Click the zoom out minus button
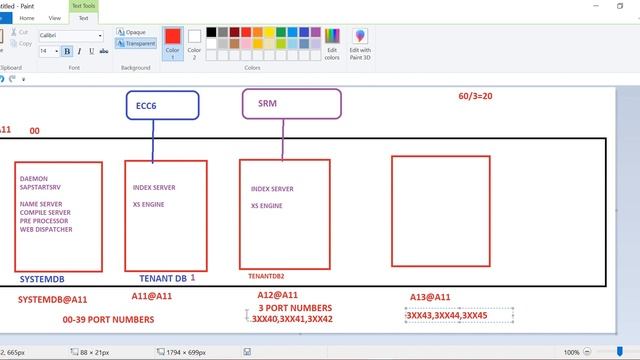Screen dimensions: 640x360 point(587,351)
